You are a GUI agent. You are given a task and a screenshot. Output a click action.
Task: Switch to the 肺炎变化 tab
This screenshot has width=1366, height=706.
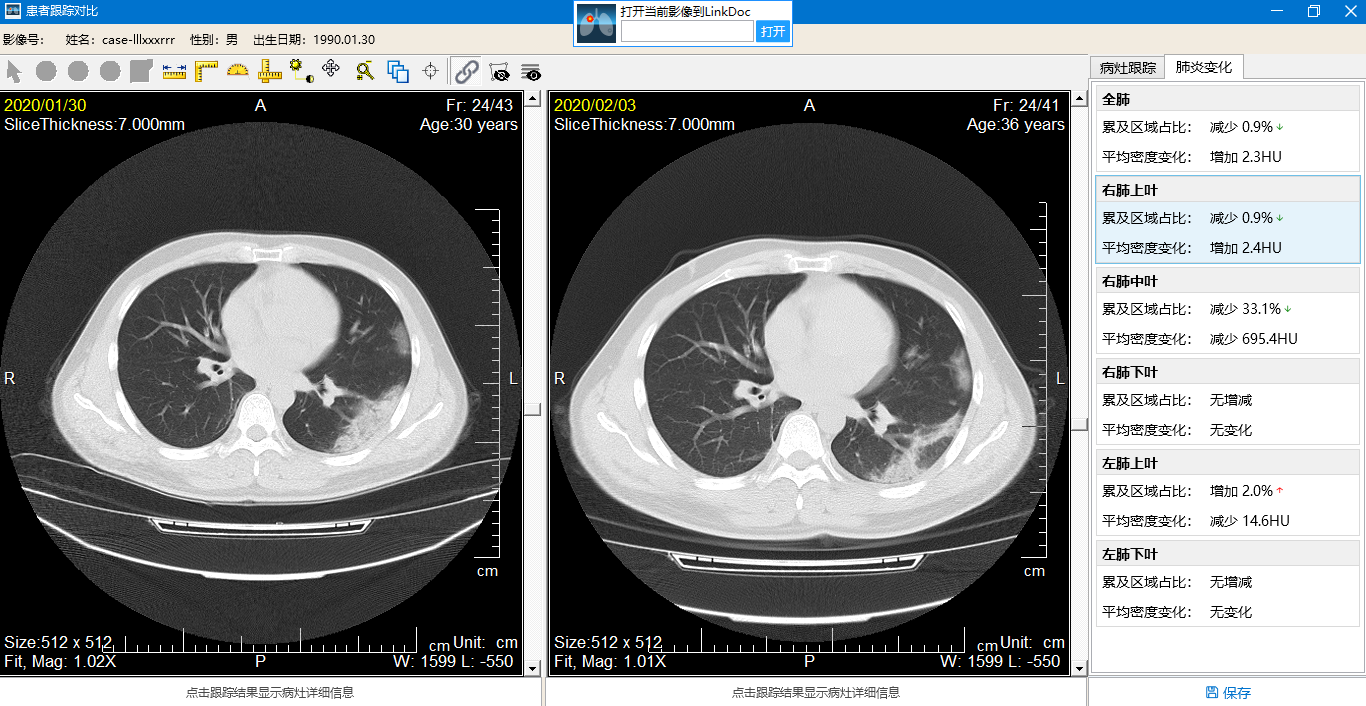1204,67
